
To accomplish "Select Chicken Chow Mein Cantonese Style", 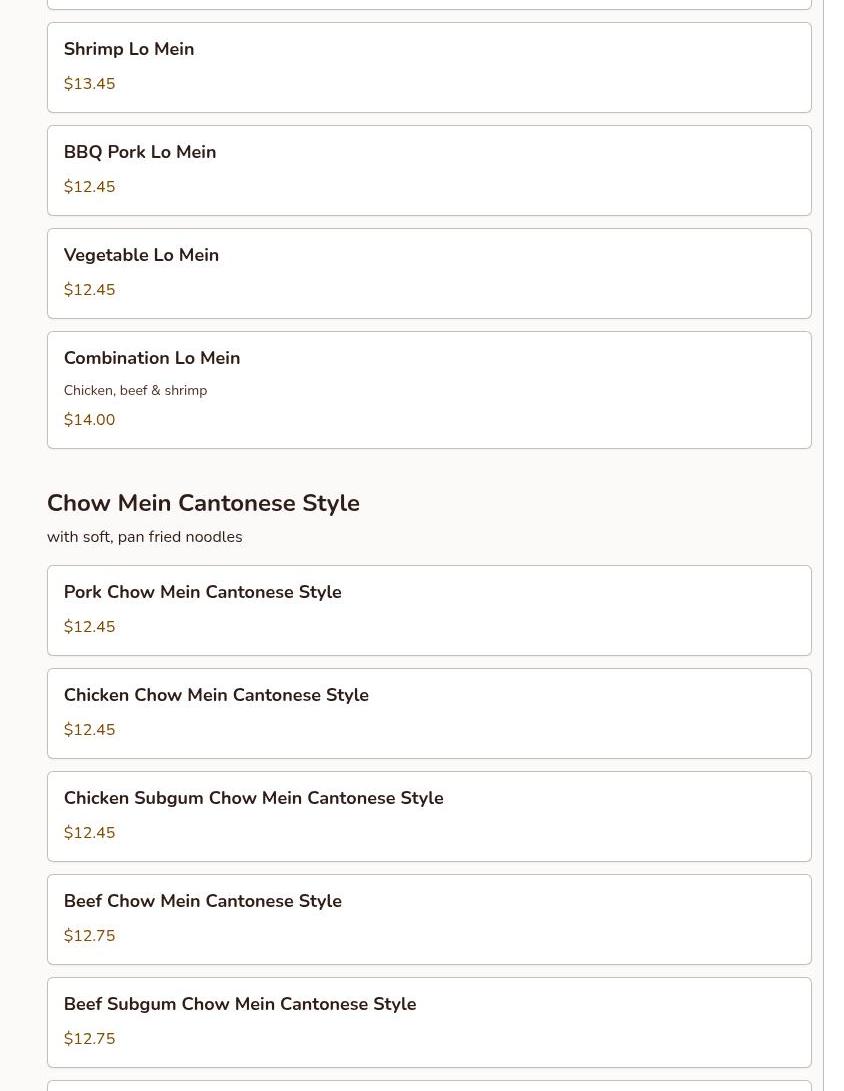I will tap(429, 713).
